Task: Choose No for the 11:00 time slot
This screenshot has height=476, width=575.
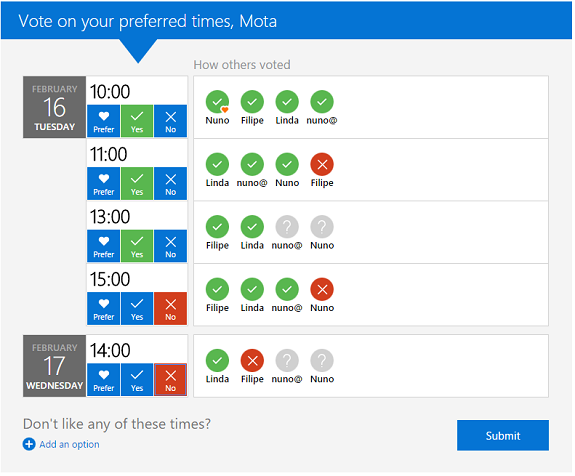Action: tap(171, 183)
